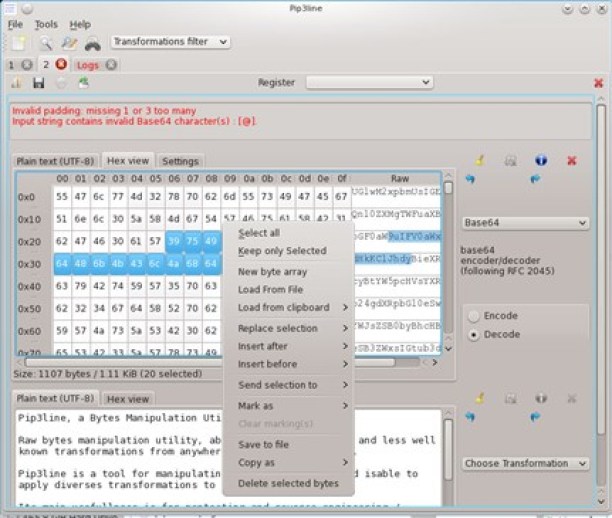Click the blue info icon above Base64
612x518 pixels.
tap(541, 160)
